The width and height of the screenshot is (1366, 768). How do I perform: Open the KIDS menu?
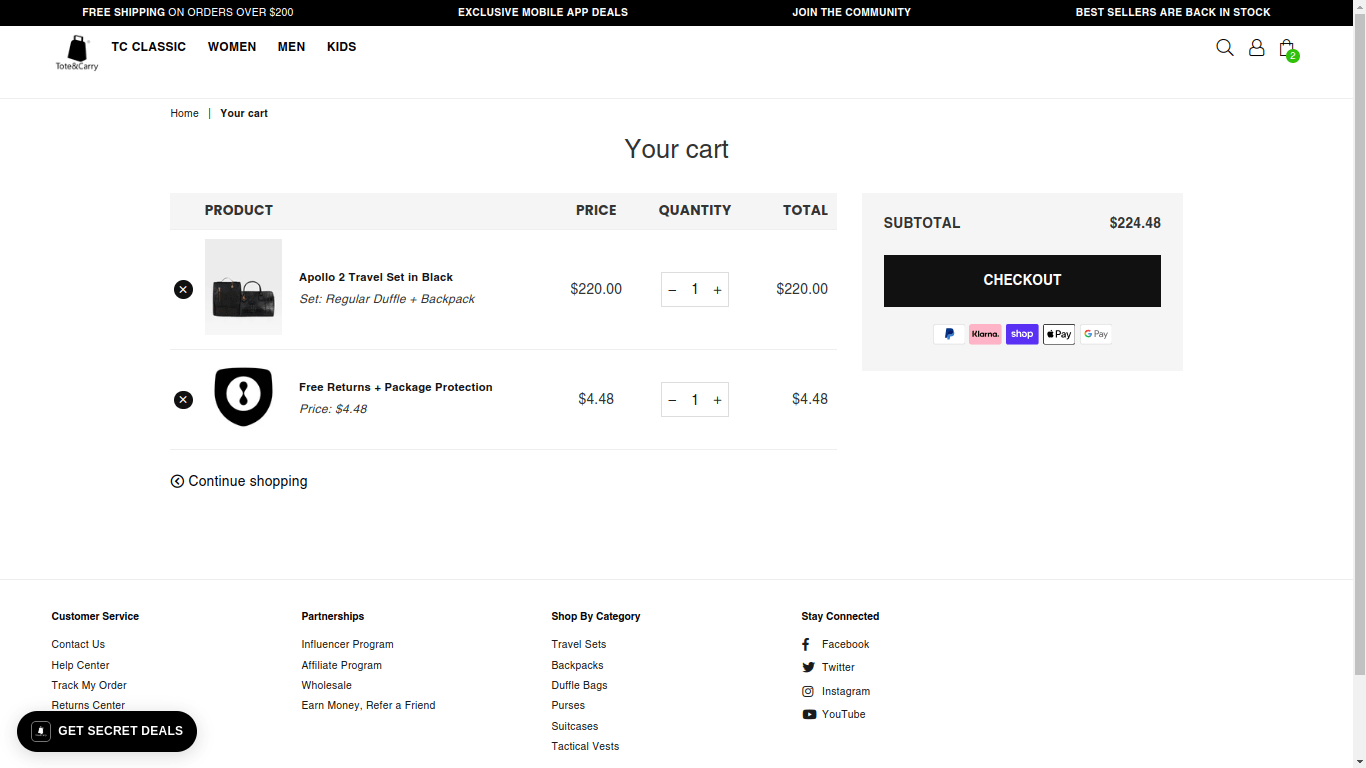[x=341, y=46]
